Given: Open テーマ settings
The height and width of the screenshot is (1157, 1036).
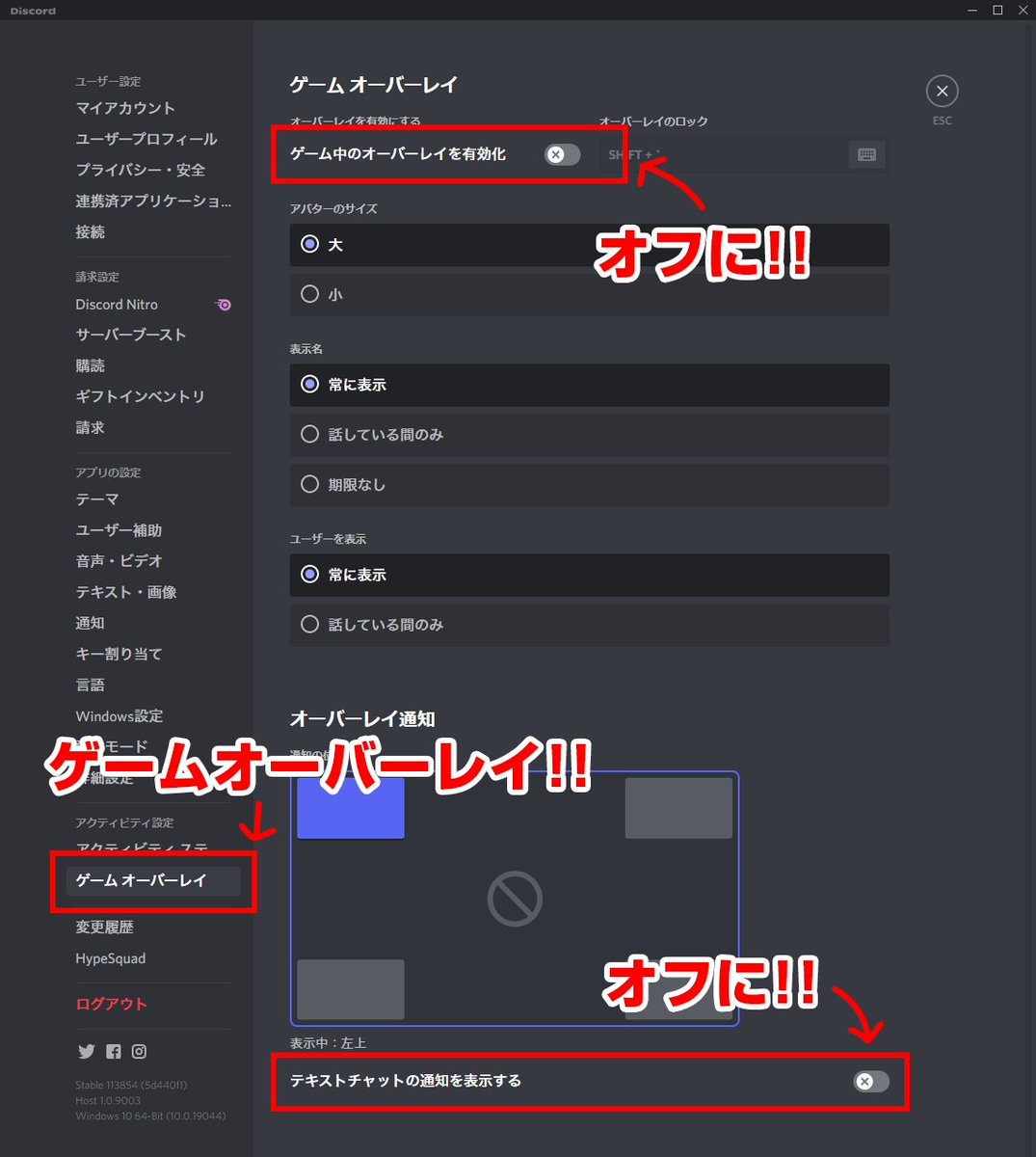Looking at the screenshot, I should click(x=97, y=499).
